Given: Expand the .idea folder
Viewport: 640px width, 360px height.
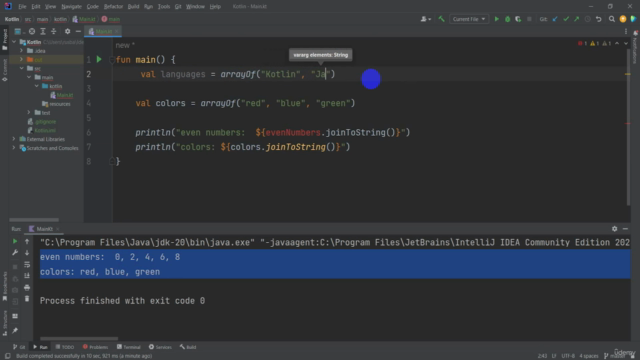Looking at the screenshot, I should click(22, 51).
